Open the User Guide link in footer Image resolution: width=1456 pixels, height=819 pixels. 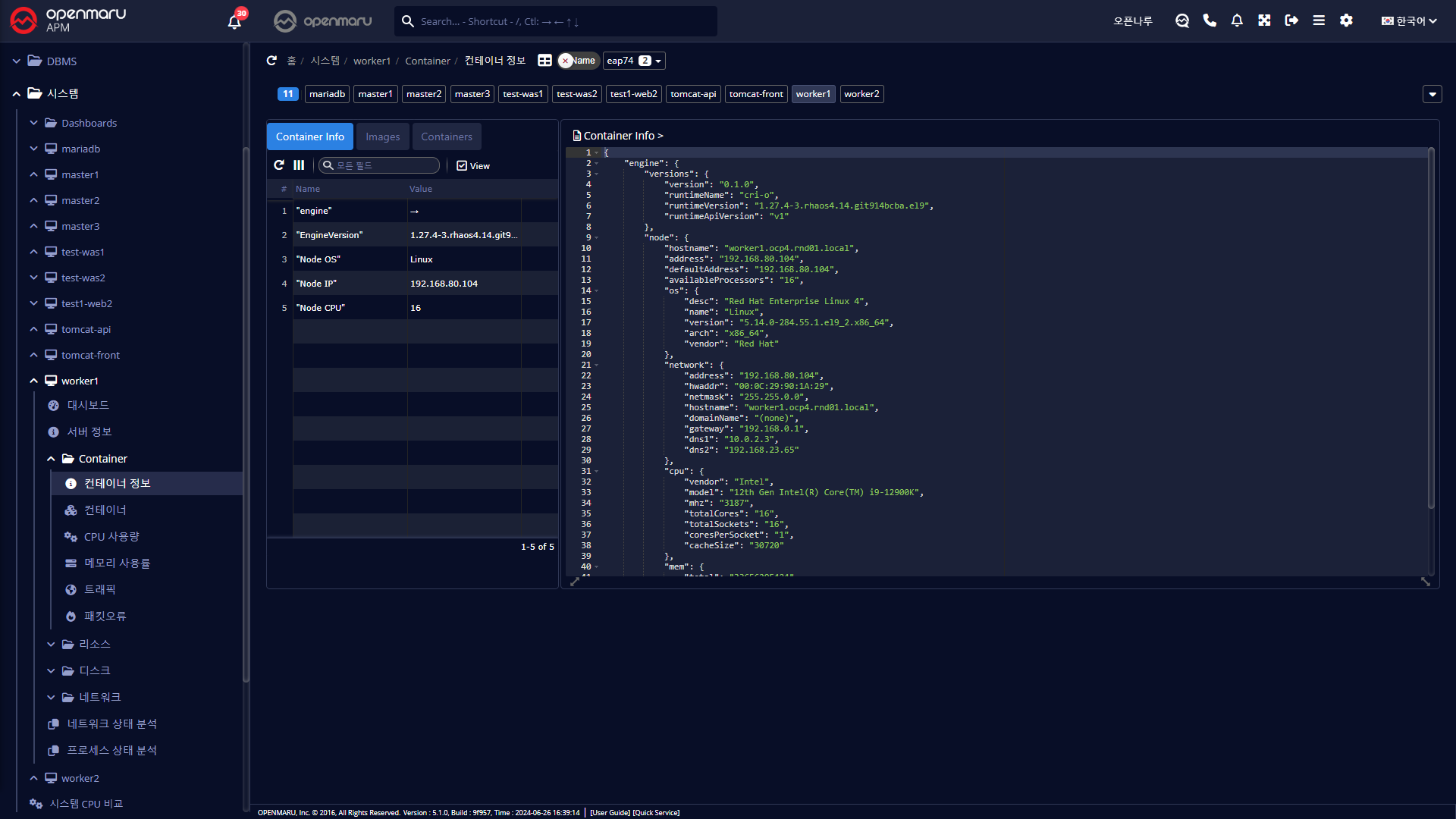point(610,813)
